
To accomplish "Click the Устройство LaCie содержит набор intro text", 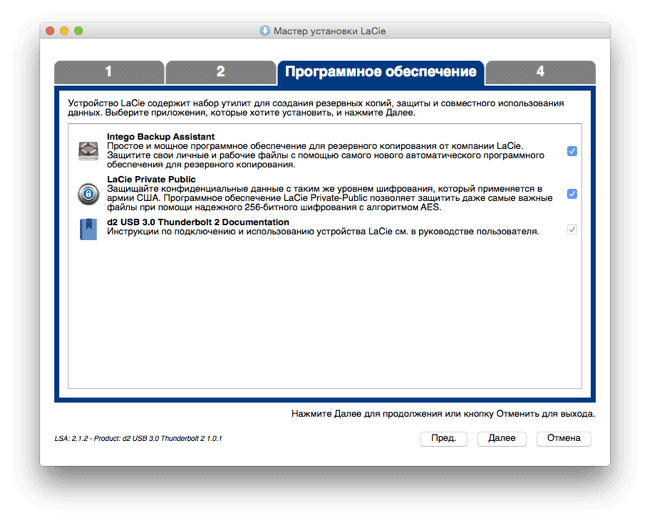I will point(316,108).
